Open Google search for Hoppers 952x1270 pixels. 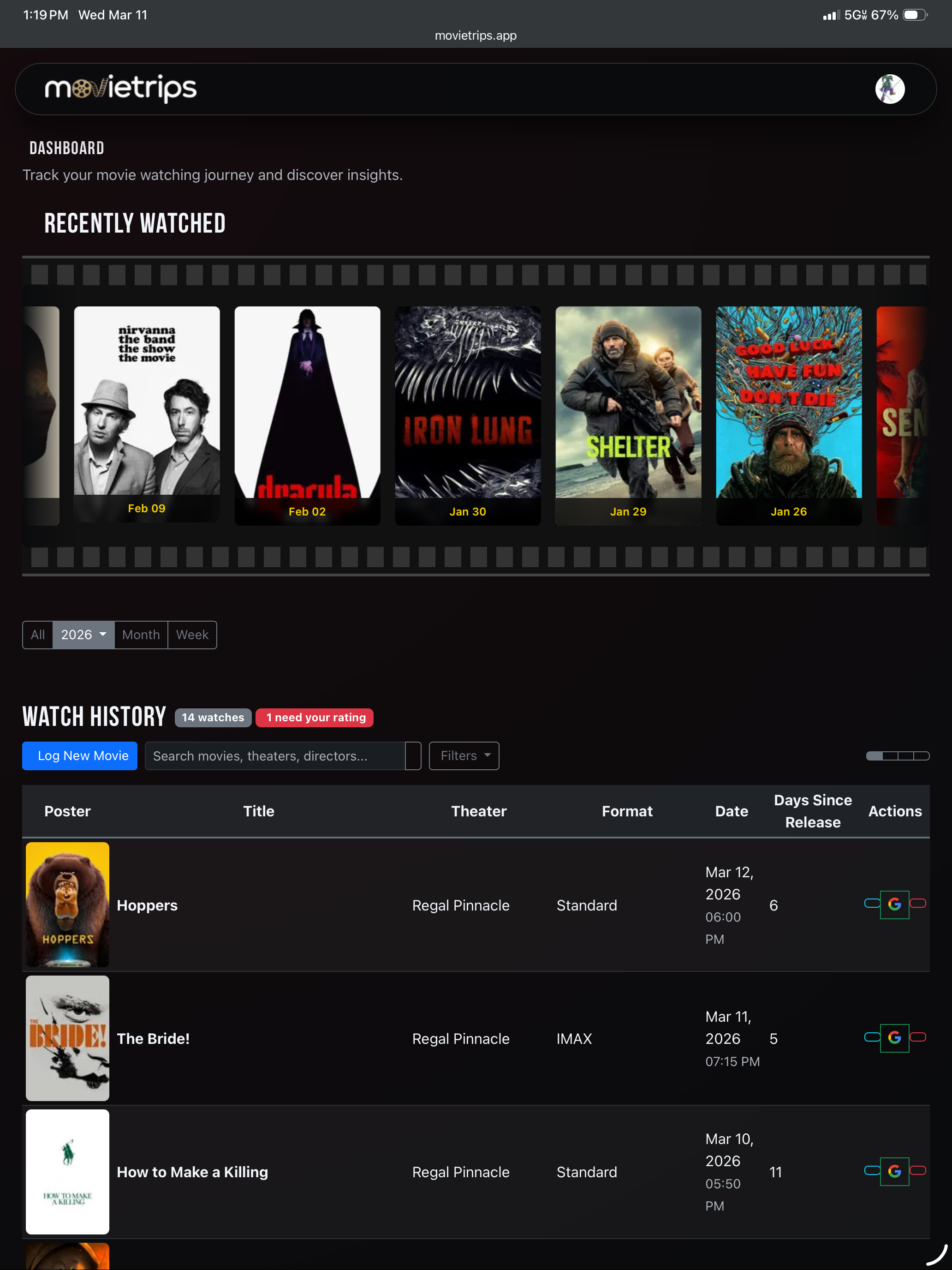point(894,904)
